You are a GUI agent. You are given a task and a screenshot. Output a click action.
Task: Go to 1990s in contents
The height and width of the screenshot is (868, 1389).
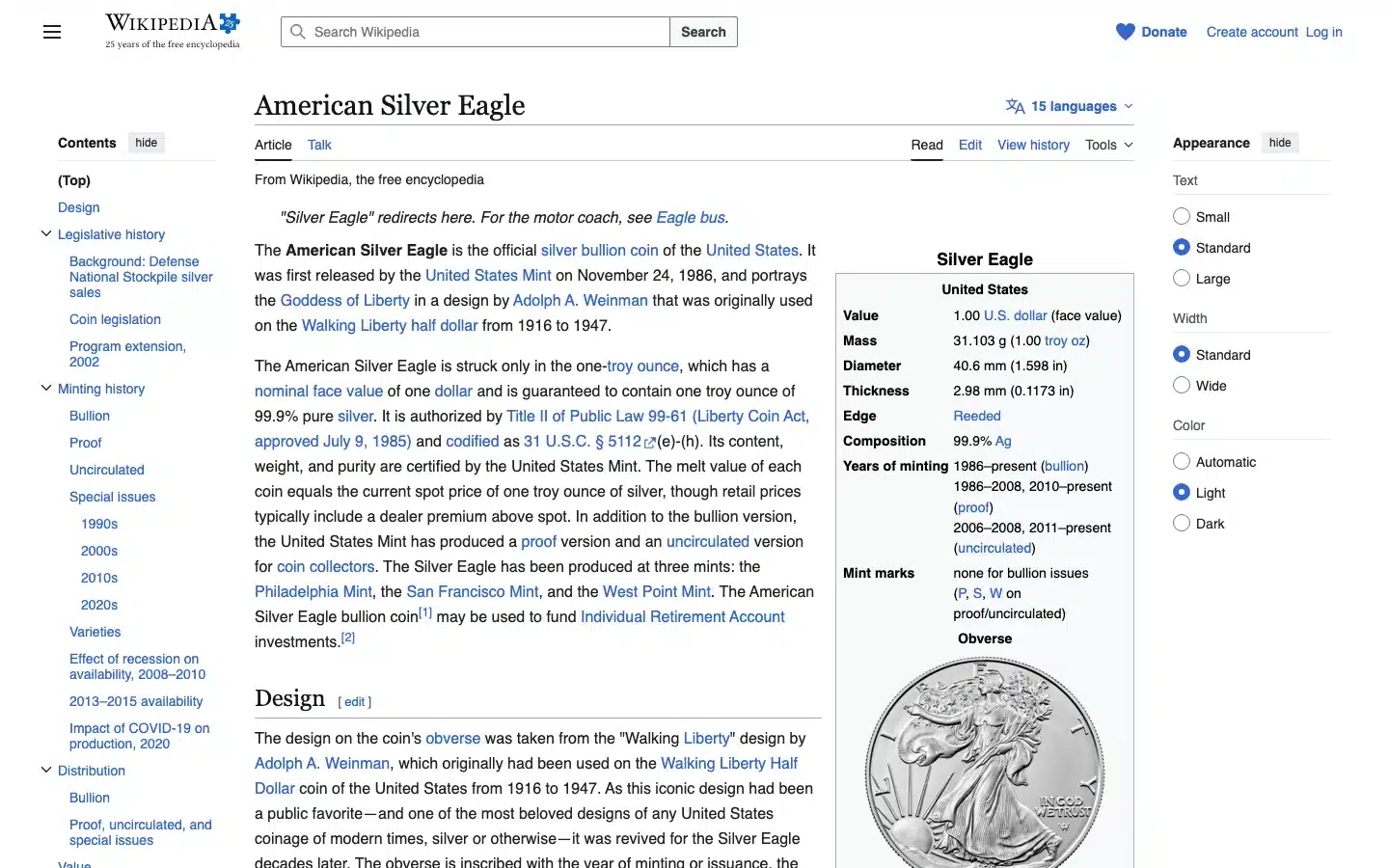[x=99, y=524]
